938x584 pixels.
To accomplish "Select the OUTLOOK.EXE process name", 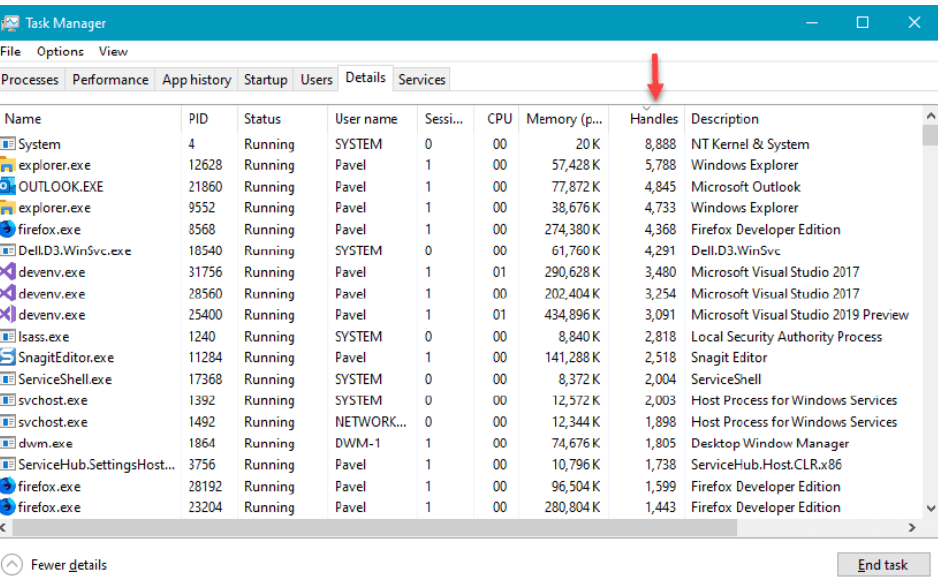I will [61, 187].
